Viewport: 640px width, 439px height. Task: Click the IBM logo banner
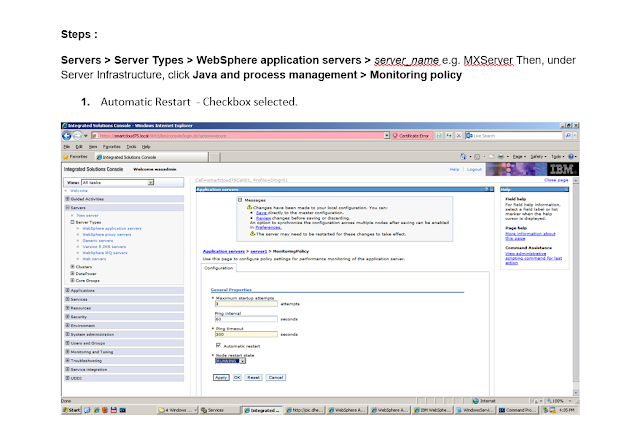click(x=532, y=169)
